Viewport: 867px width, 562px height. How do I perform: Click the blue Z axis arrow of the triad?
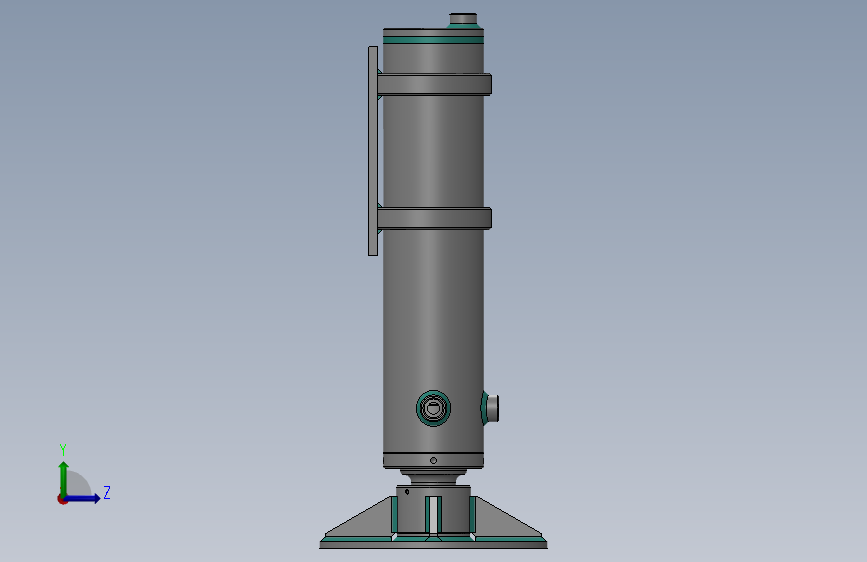[83, 498]
